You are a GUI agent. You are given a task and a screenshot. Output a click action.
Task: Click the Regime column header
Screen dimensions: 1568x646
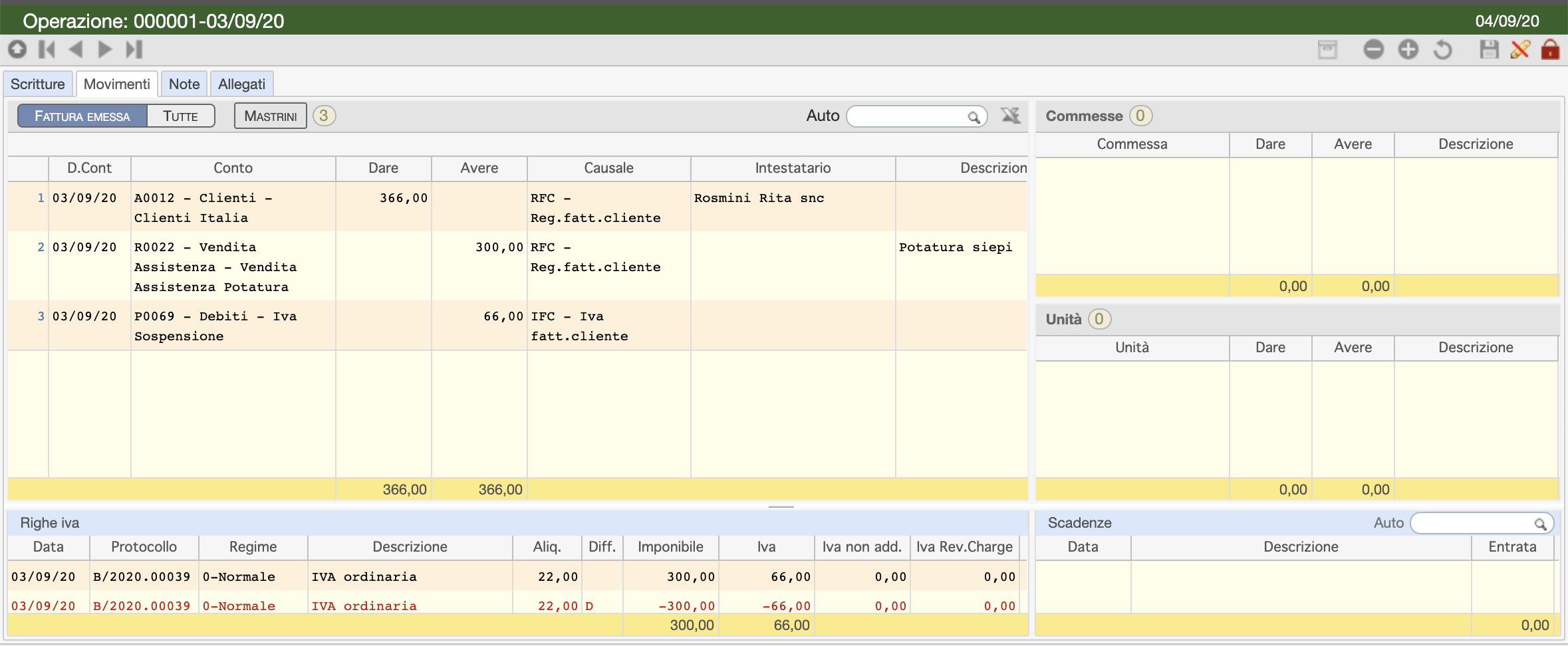point(253,547)
